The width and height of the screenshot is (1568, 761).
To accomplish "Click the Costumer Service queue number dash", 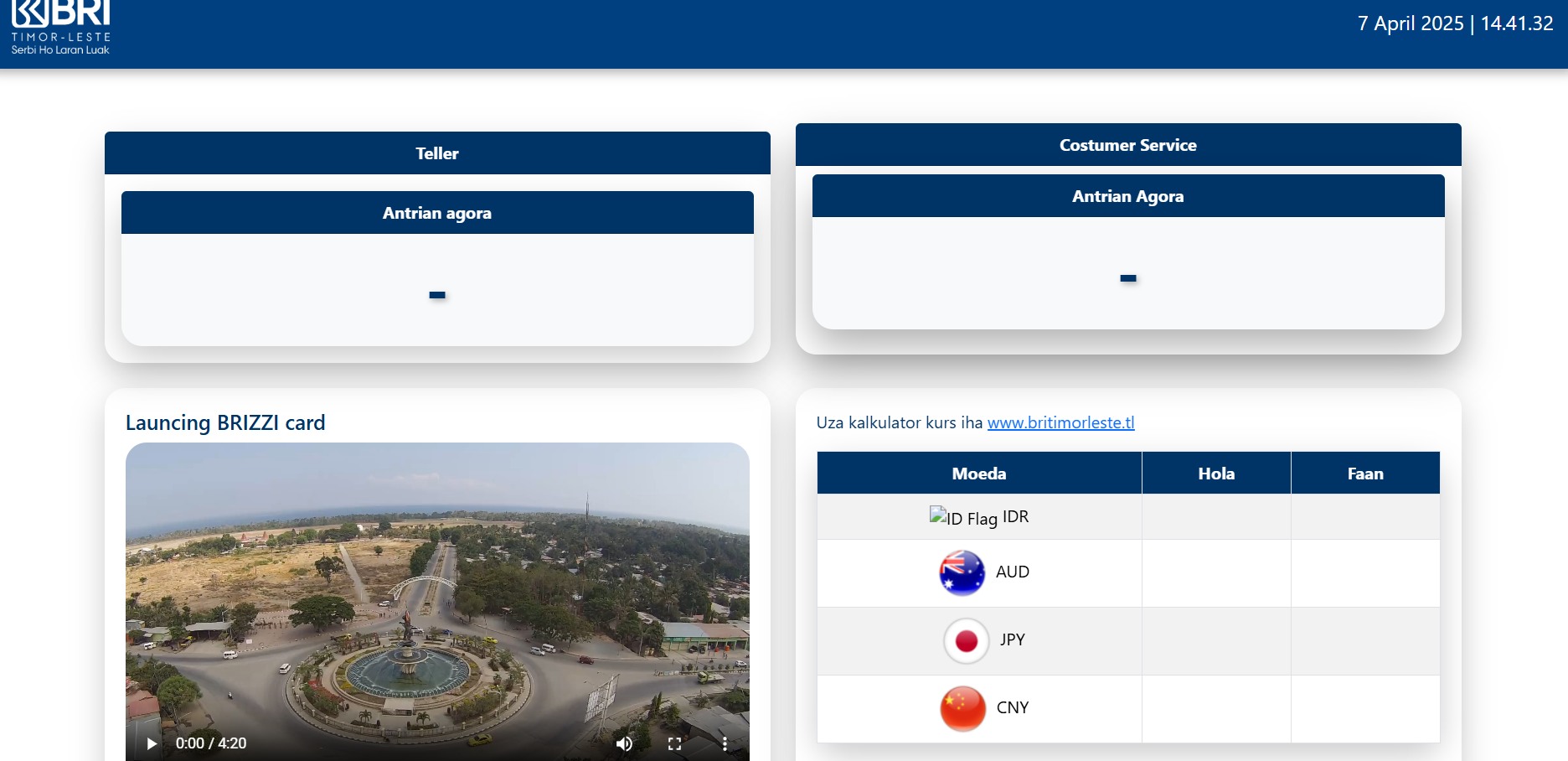I will 1128,278.
